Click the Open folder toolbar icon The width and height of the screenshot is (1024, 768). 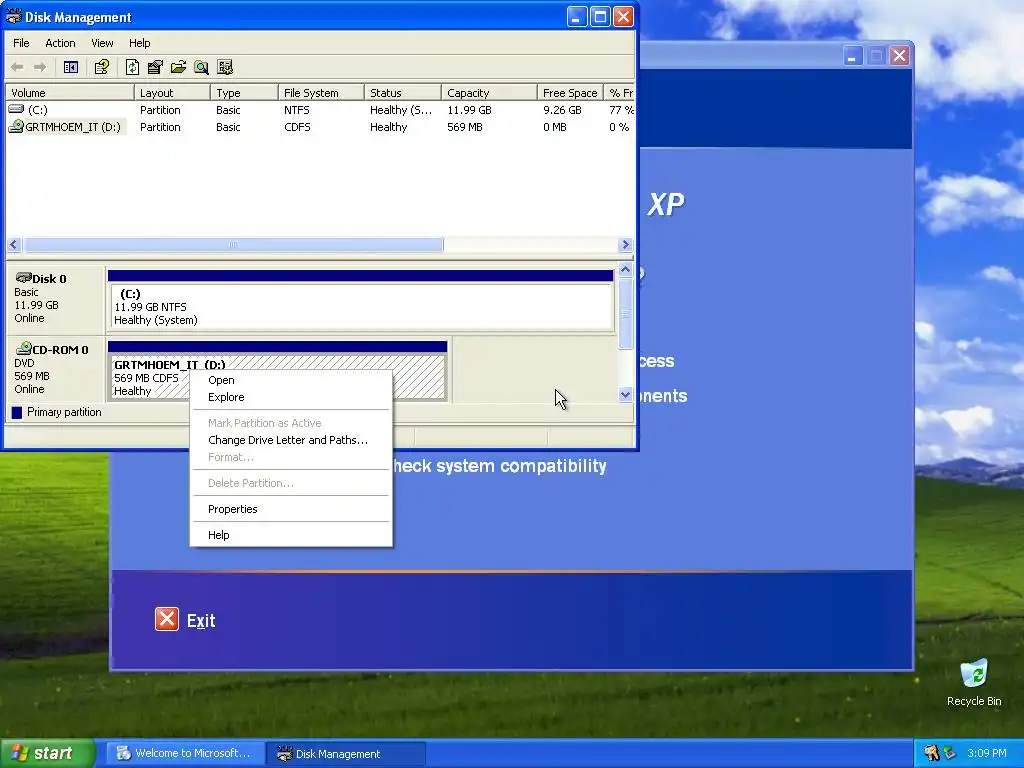click(x=178, y=67)
